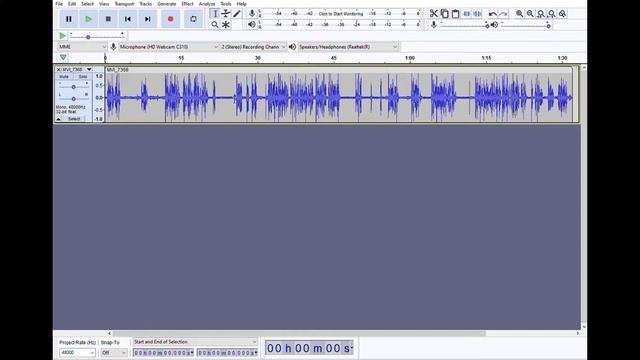Screen dimensions: 640x360
Task: Click to Start Monitoring in record meter
Action: pyautogui.click(x=340, y=14)
